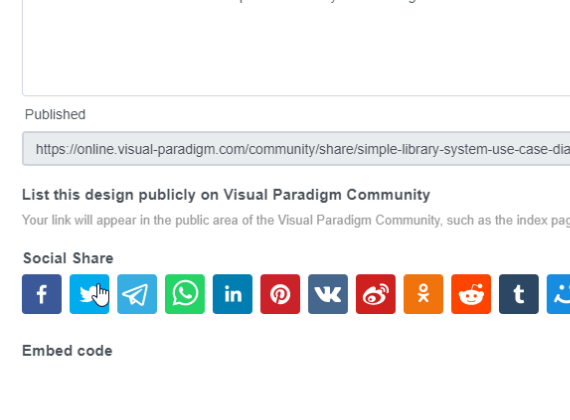The width and height of the screenshot is (570, 420).
Task: Share the design on Facebook
Action: (42, 294)
